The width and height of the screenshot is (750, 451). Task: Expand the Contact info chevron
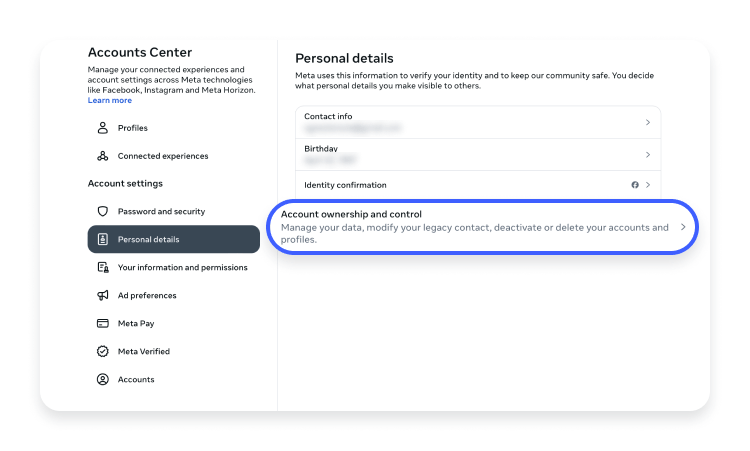point(648,122)
